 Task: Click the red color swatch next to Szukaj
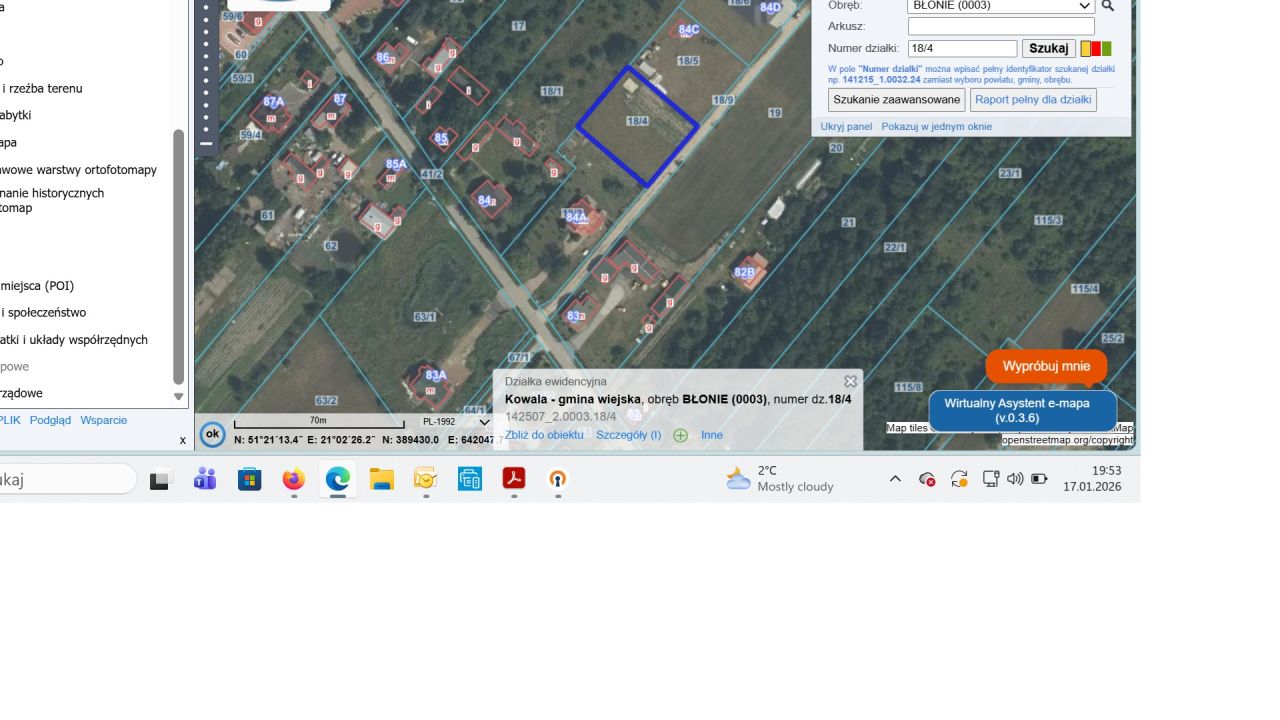[x=1096, y=49]
